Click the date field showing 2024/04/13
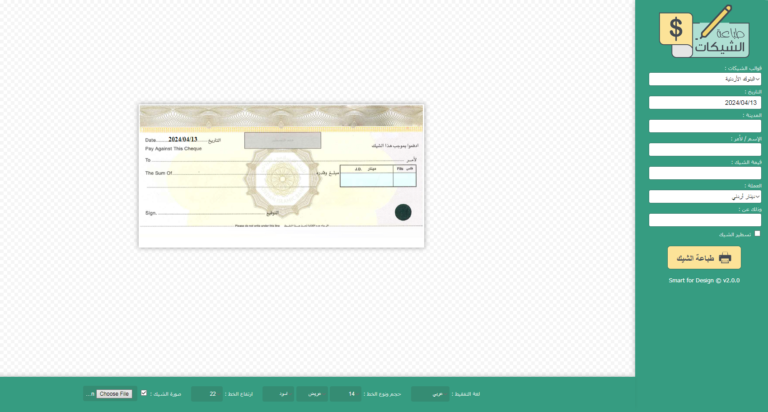Viewport: 768px width, 412px height. (x=704, y=102)
